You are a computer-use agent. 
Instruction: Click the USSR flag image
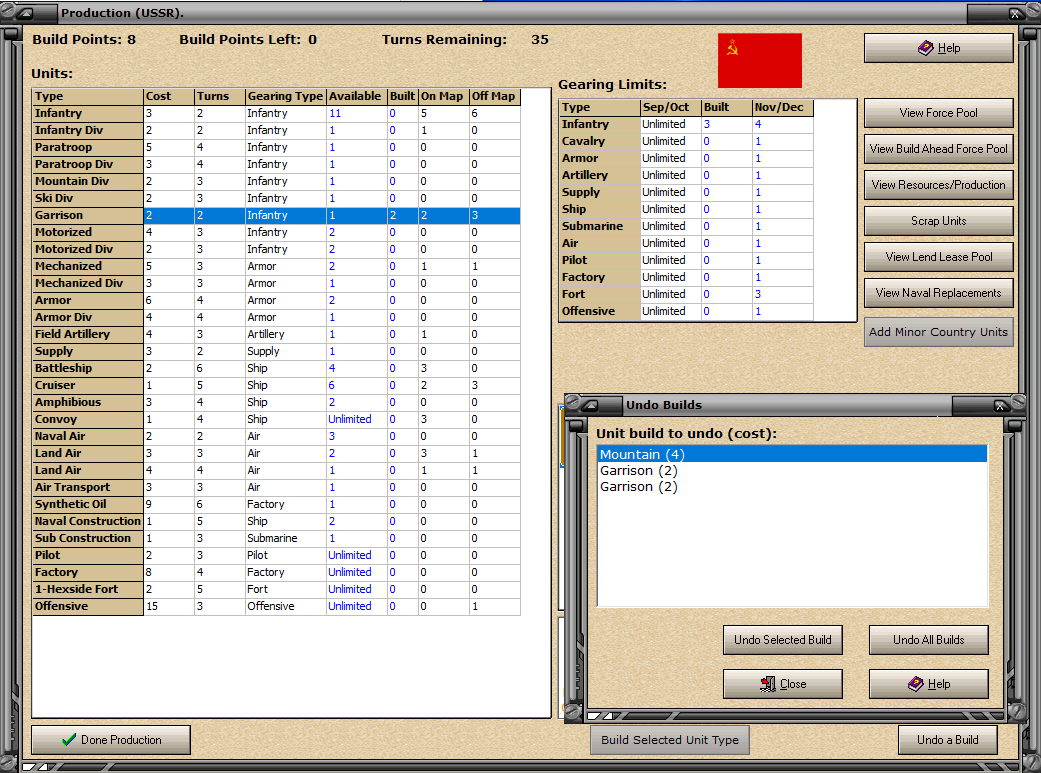760,60
